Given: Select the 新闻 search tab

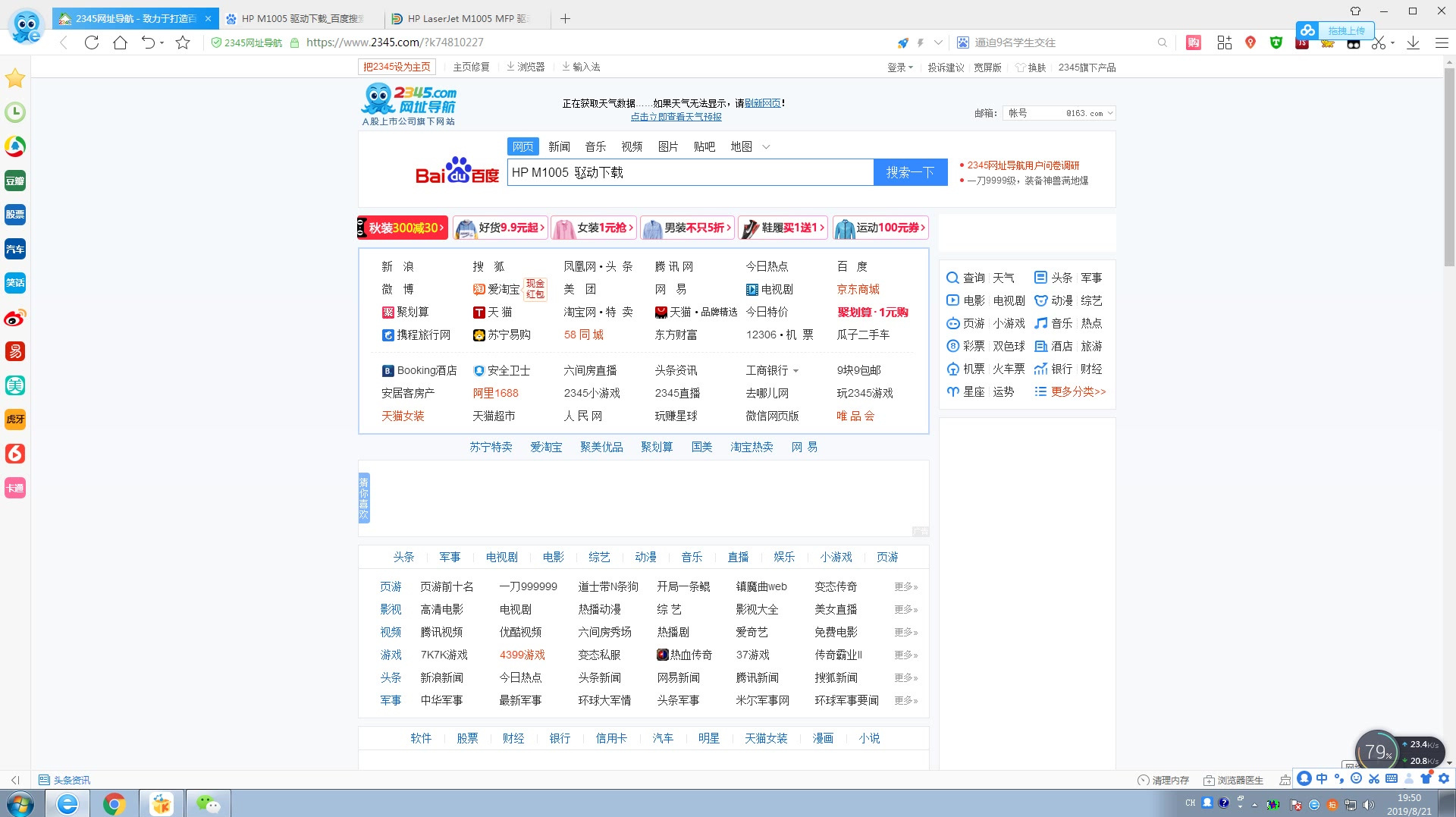Looking at the screenshot, I should pos(559,146).
